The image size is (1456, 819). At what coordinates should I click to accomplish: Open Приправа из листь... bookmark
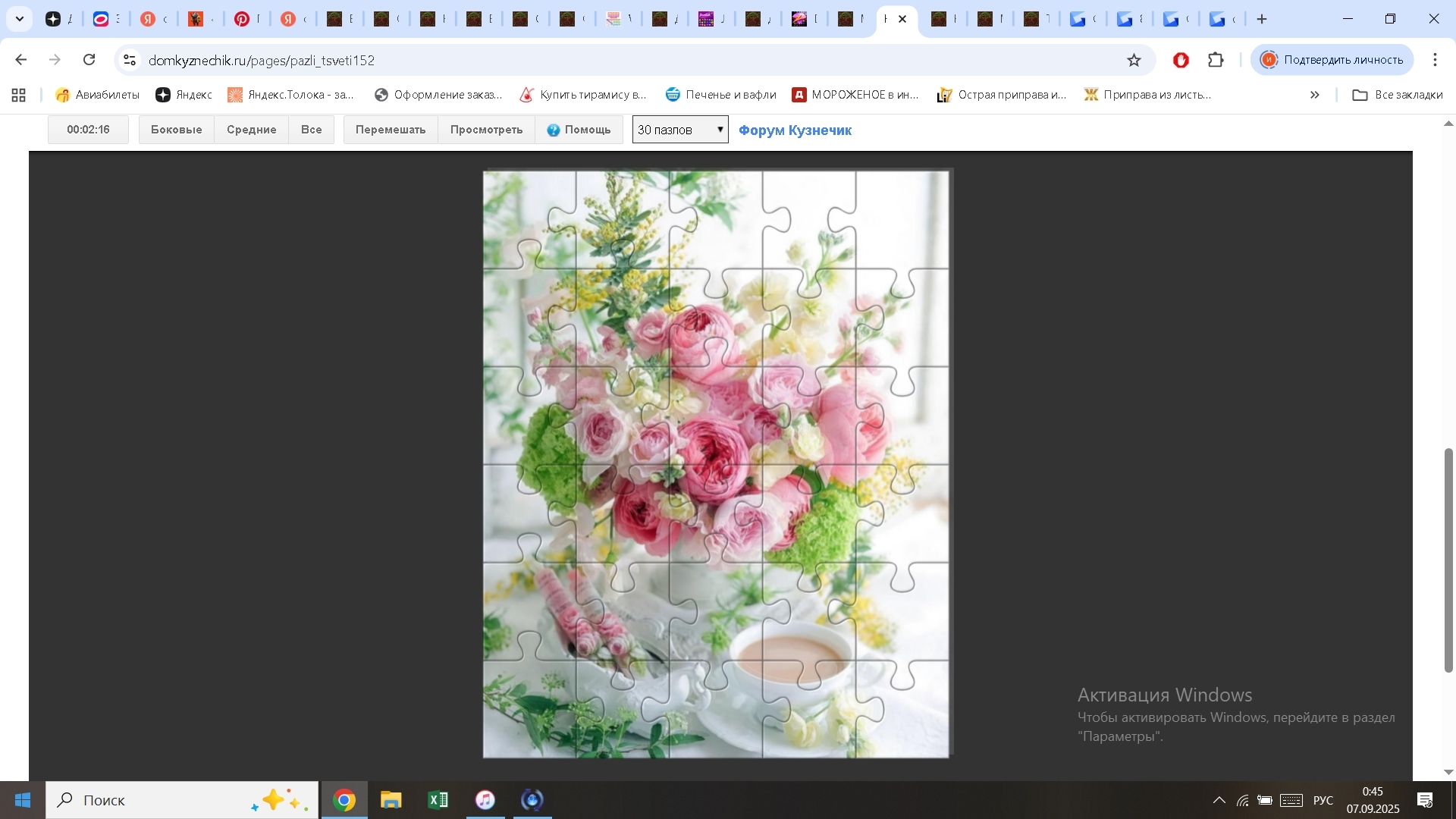1147,95
